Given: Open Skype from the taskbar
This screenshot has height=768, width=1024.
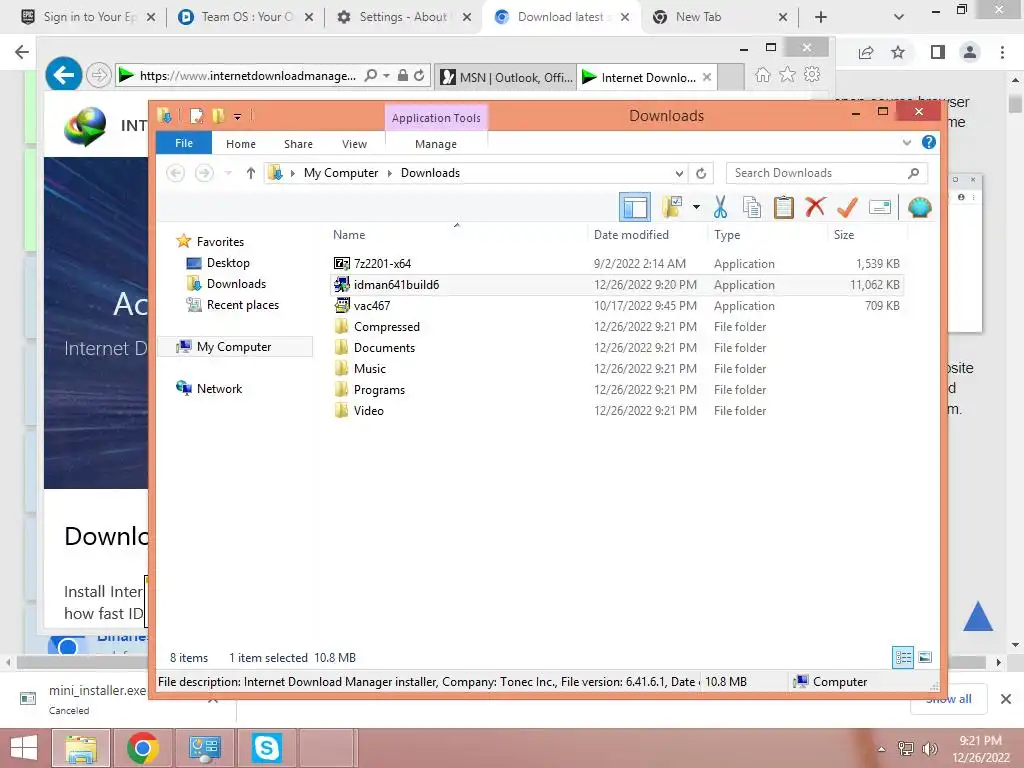Looking at the screenshot, I should 266,748.
